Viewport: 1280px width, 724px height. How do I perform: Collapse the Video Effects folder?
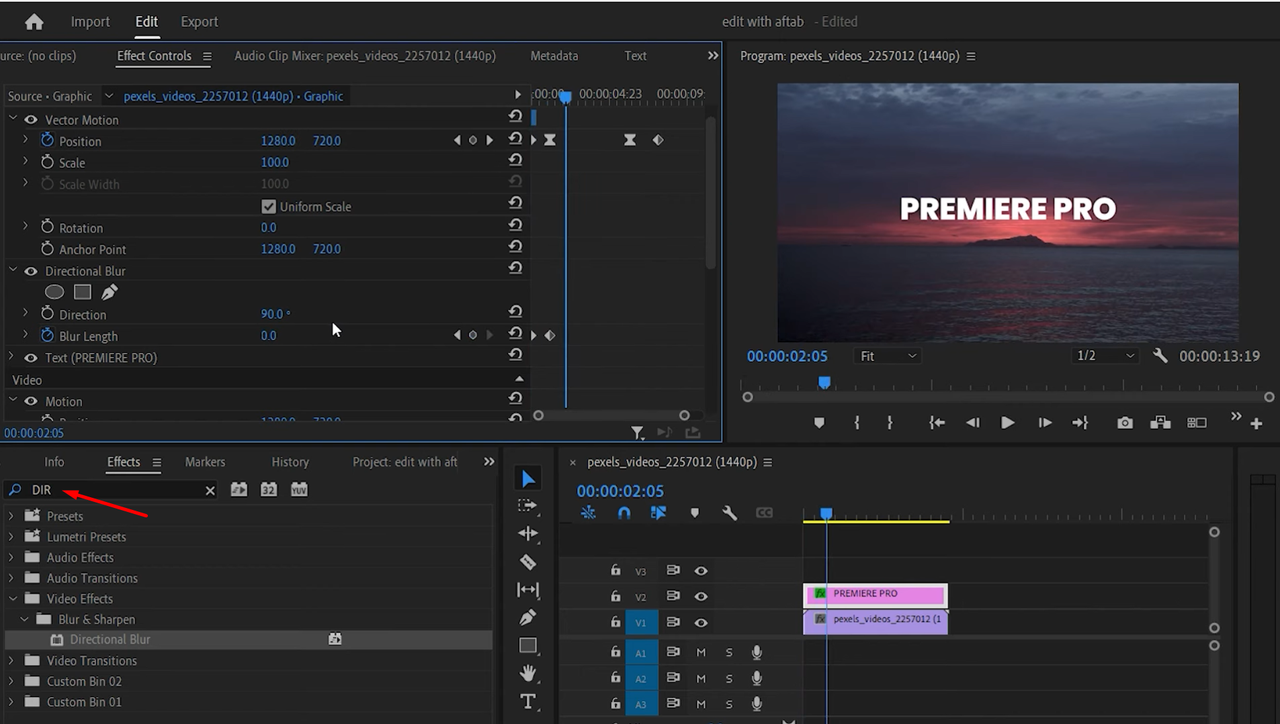(12, 599)
